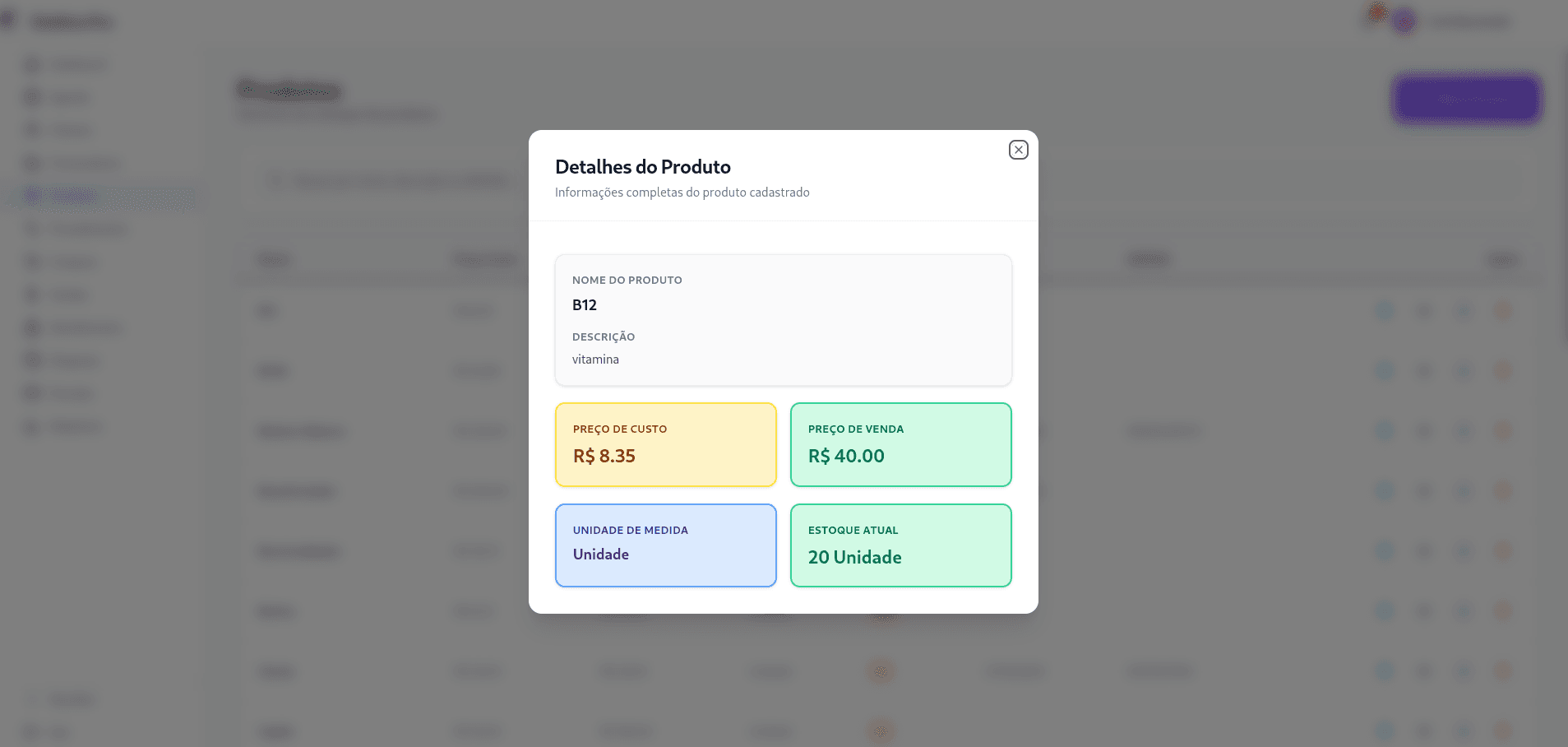Click the Detalhes do Produto heading

[x=643, y=167]
